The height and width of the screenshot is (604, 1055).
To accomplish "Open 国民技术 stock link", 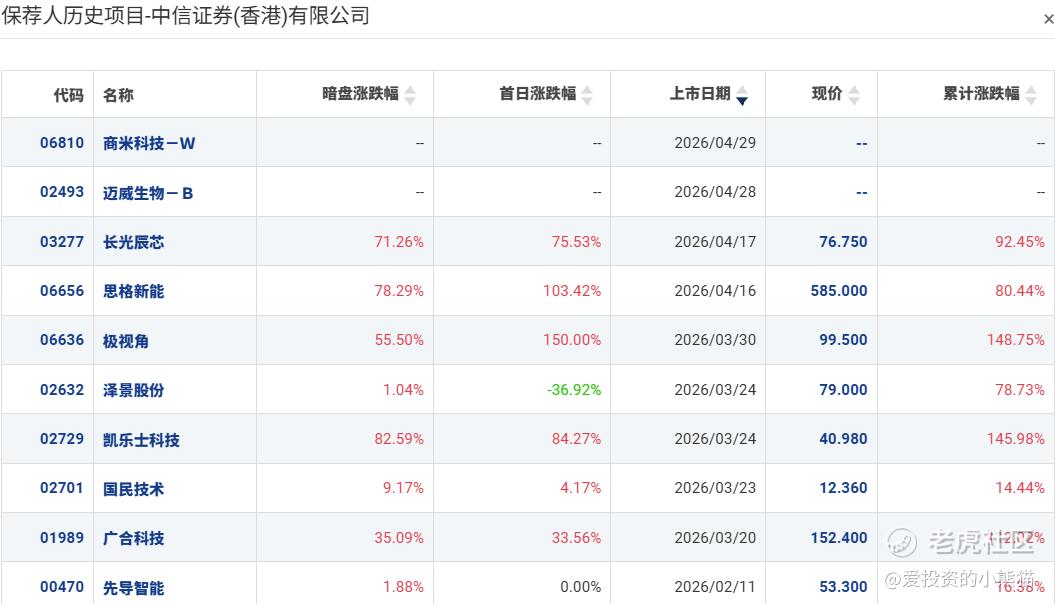I will (133, 489).
